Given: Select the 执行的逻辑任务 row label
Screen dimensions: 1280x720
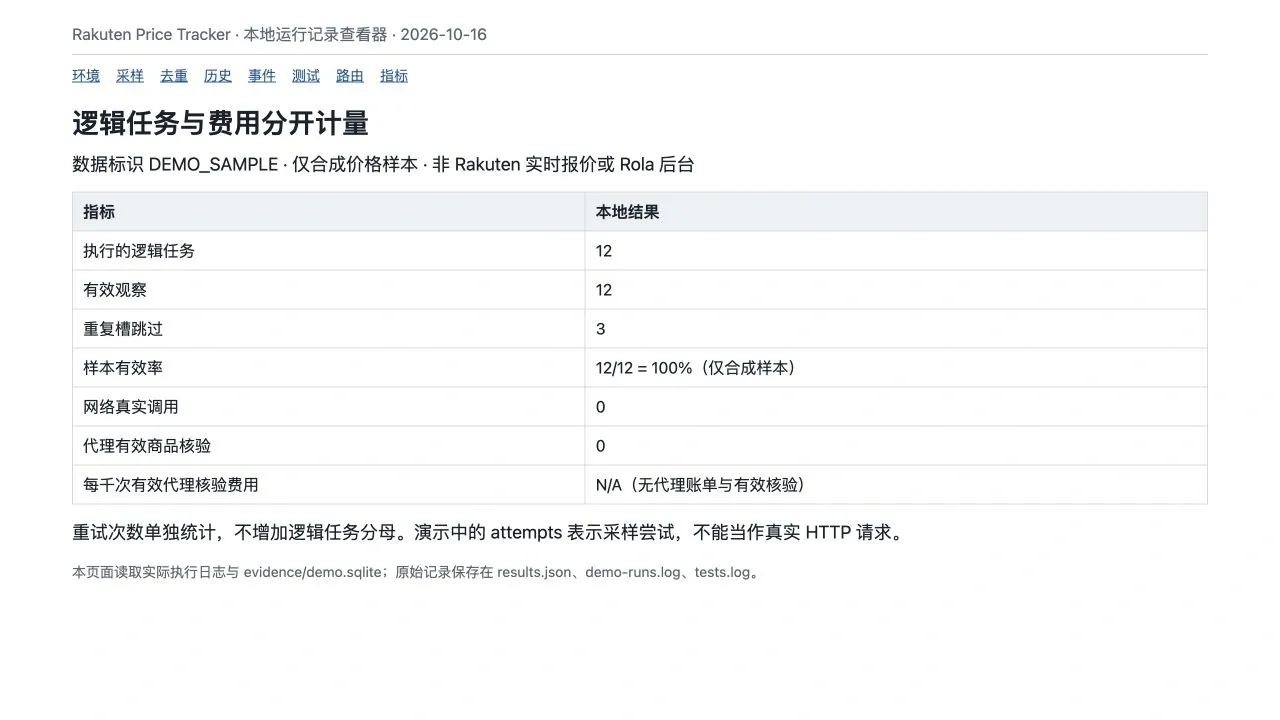Looking at the screenshot, I should (139, 251).
